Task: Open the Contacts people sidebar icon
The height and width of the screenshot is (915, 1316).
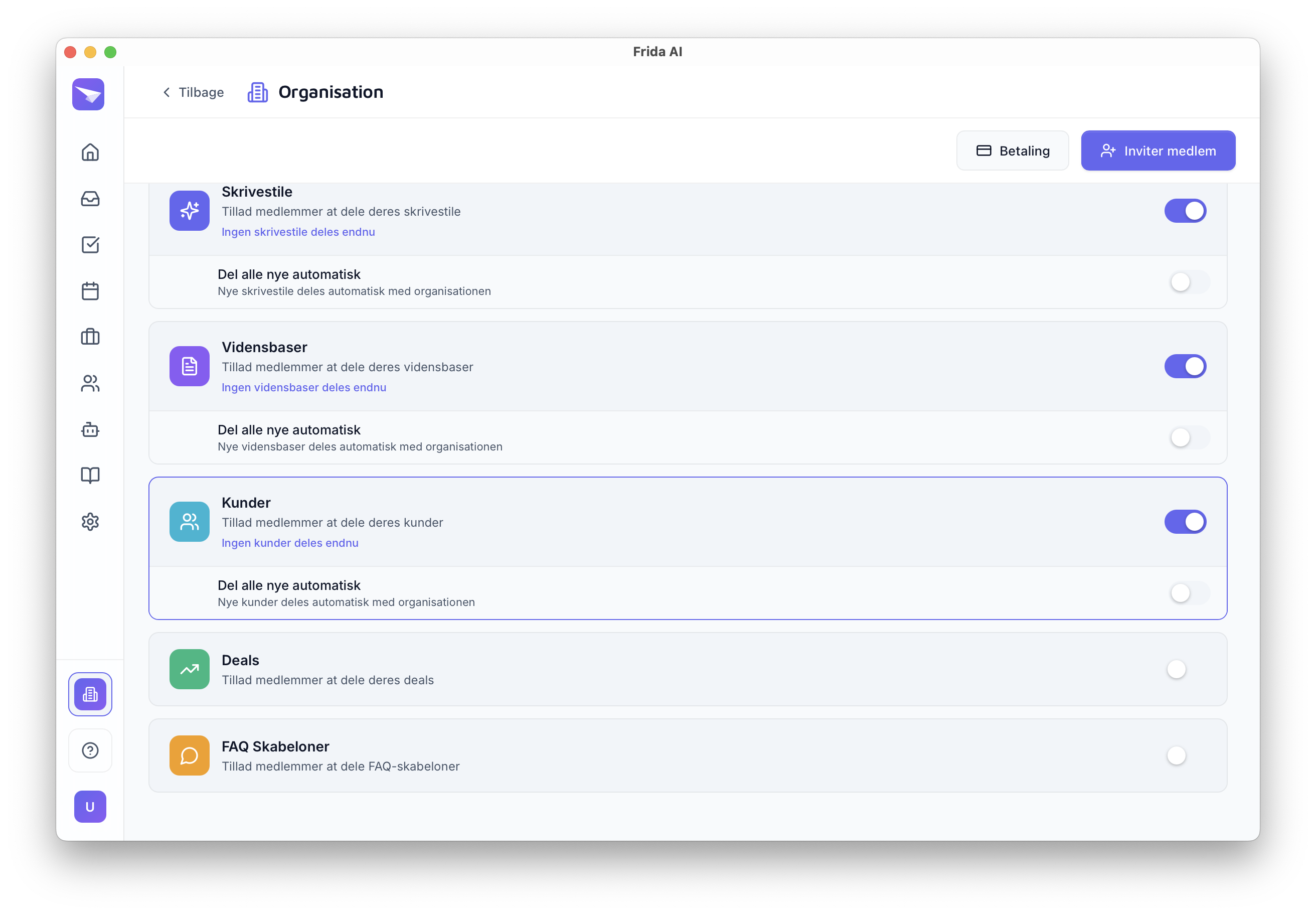Action: click(90, 383)
